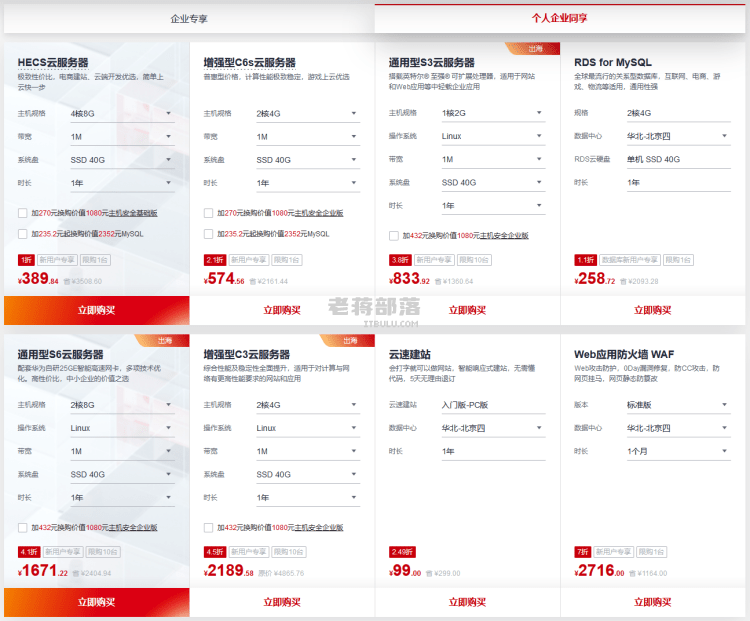The image size is (750, 621).
Task: Check 加432元换购 option on 通用型S6云服务器
Action: 22,528
